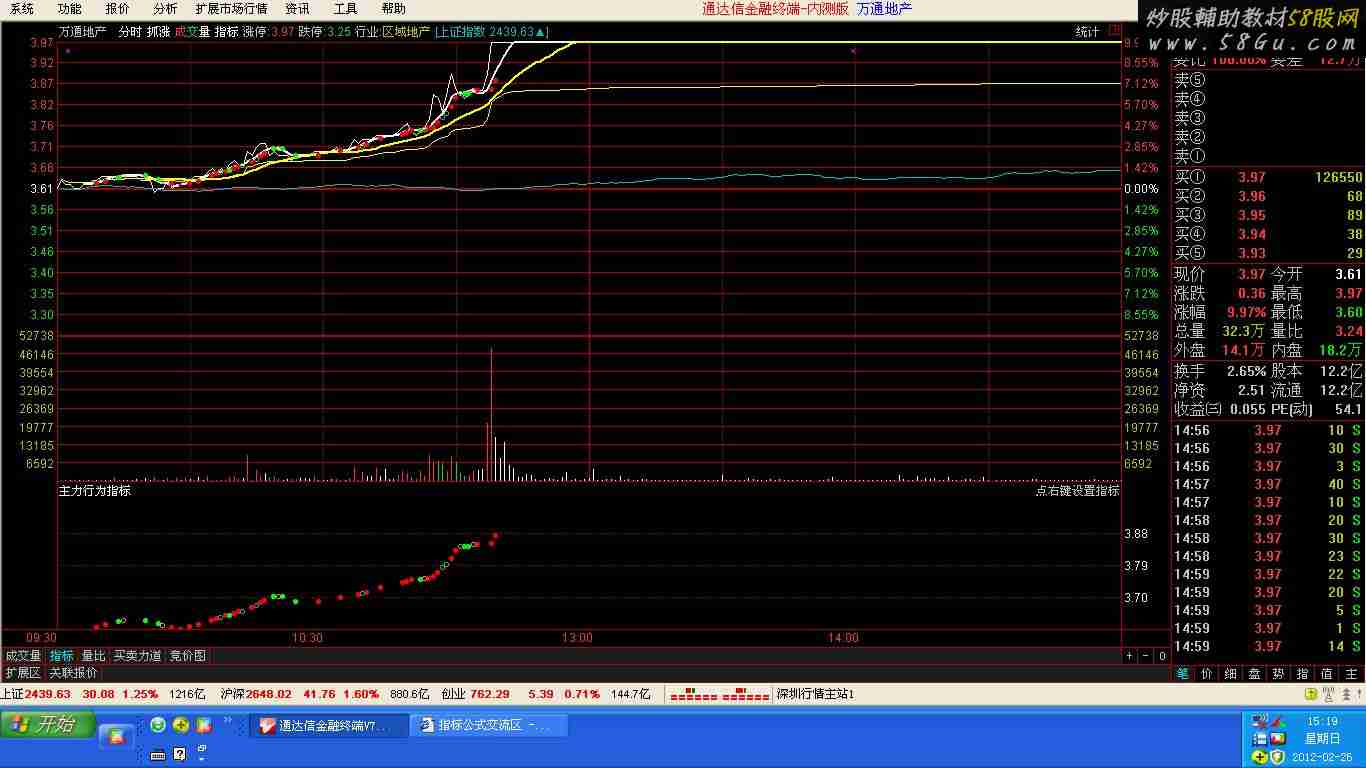Click the 统计 button above the chart

[x=1087, y=32]
